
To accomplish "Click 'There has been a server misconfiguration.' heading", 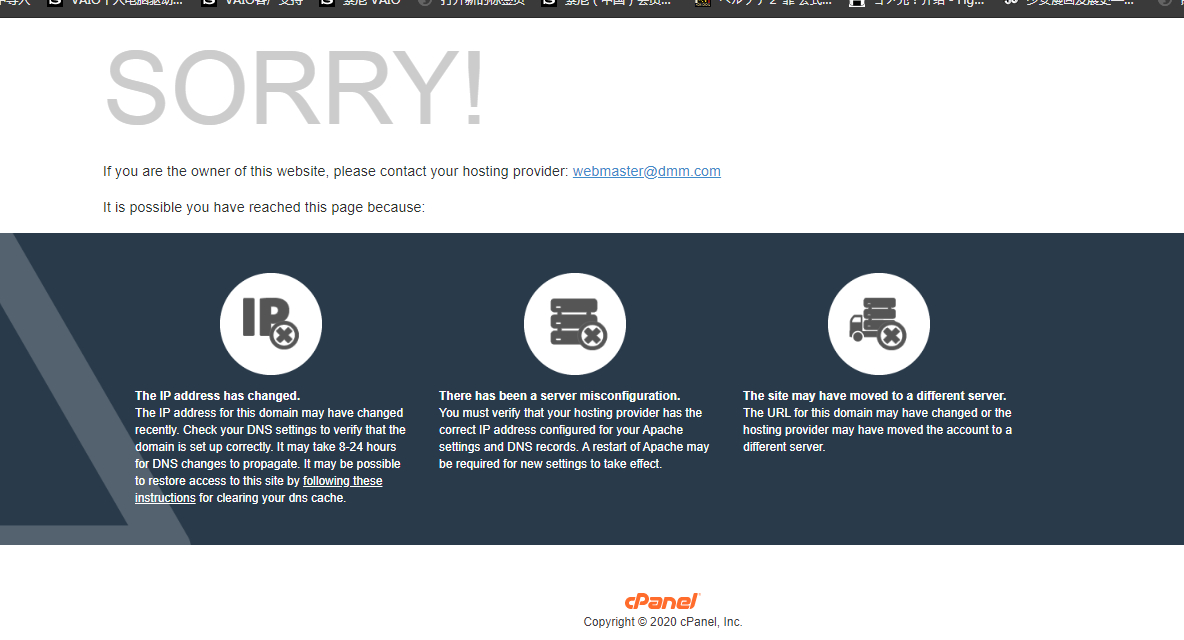I will [560, 395].
